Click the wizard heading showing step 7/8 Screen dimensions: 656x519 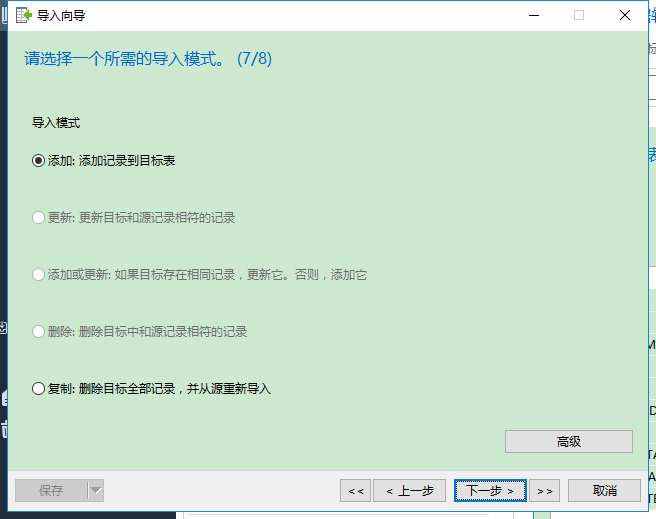click(x=148, y=59)
